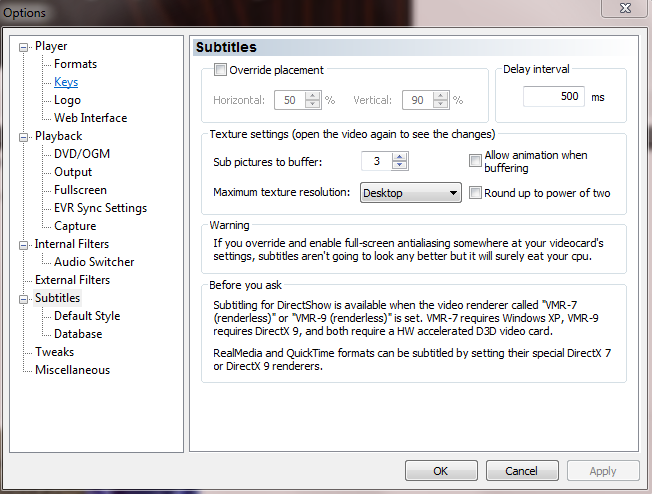Viewport: 652px width, 494px height.
Task: Open the Output options page
Action: pyautogui.click(x=73, y=172)
